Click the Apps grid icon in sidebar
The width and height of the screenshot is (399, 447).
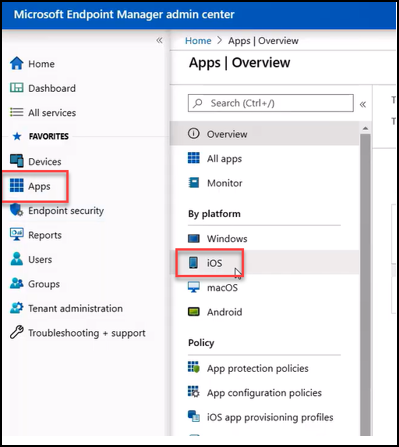point(17,185)
